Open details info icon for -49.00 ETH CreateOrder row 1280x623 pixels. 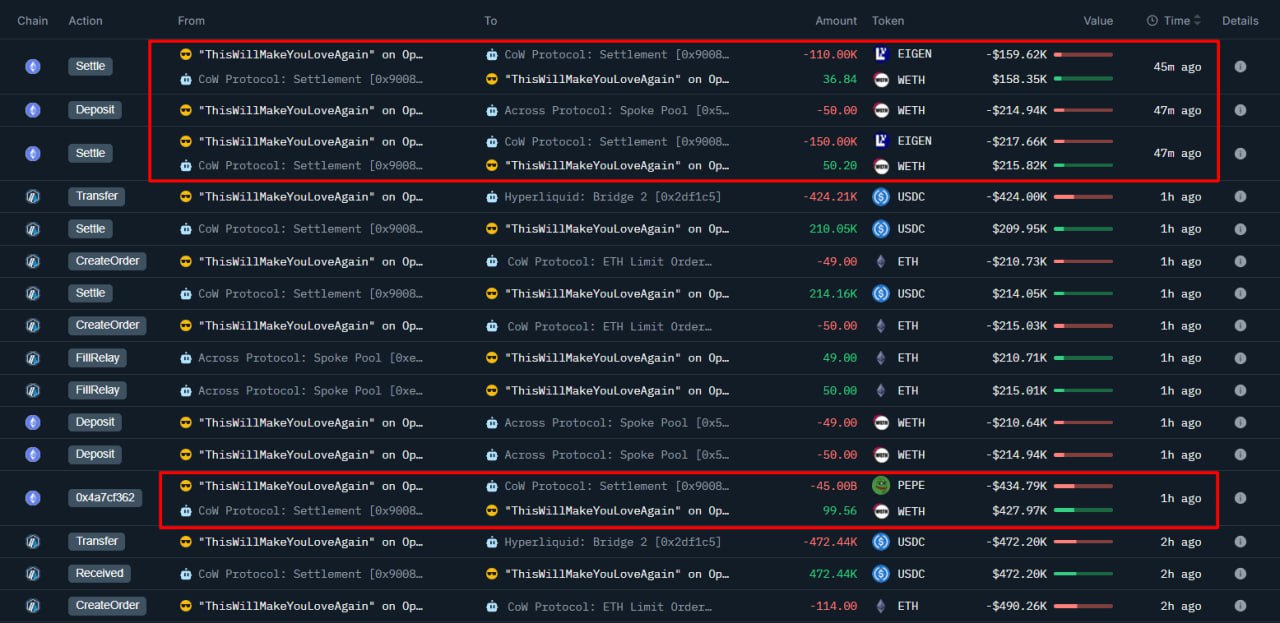1240,262
